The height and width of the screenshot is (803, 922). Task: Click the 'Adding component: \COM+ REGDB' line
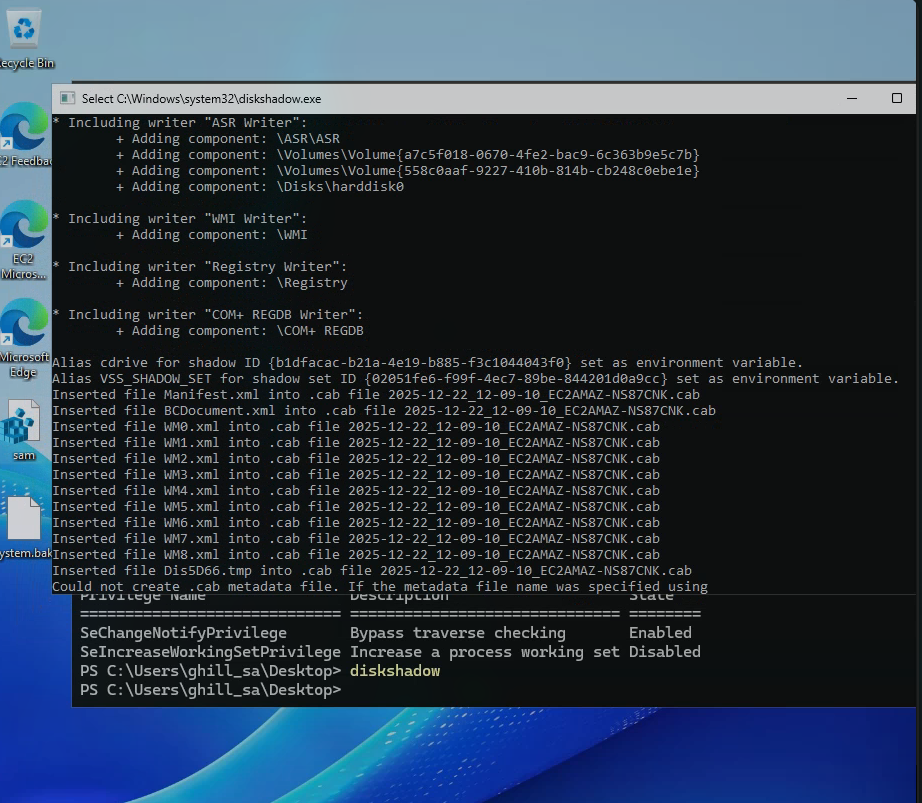click(240, 331)
